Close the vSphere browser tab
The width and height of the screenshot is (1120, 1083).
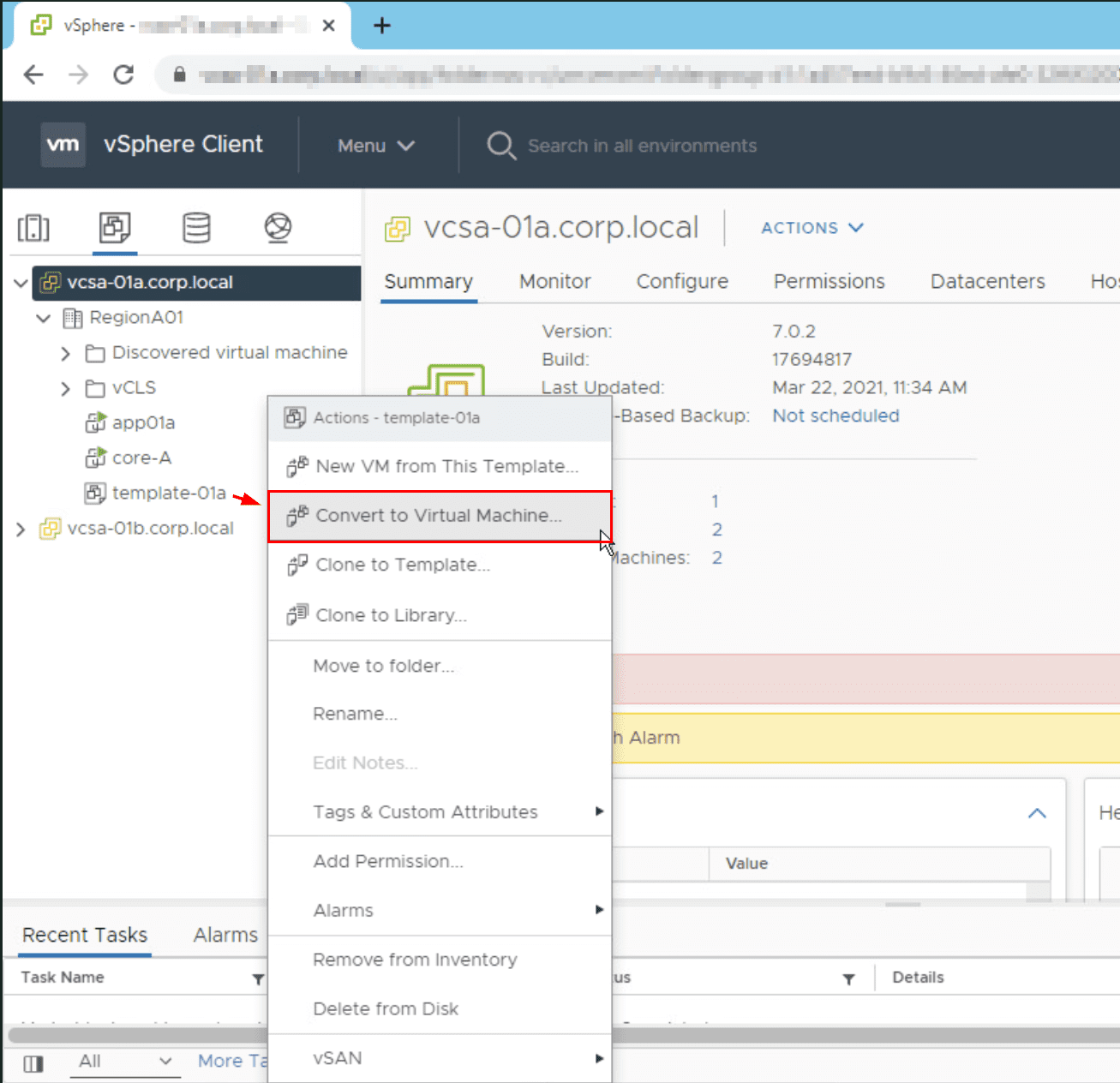click(328, 26)
